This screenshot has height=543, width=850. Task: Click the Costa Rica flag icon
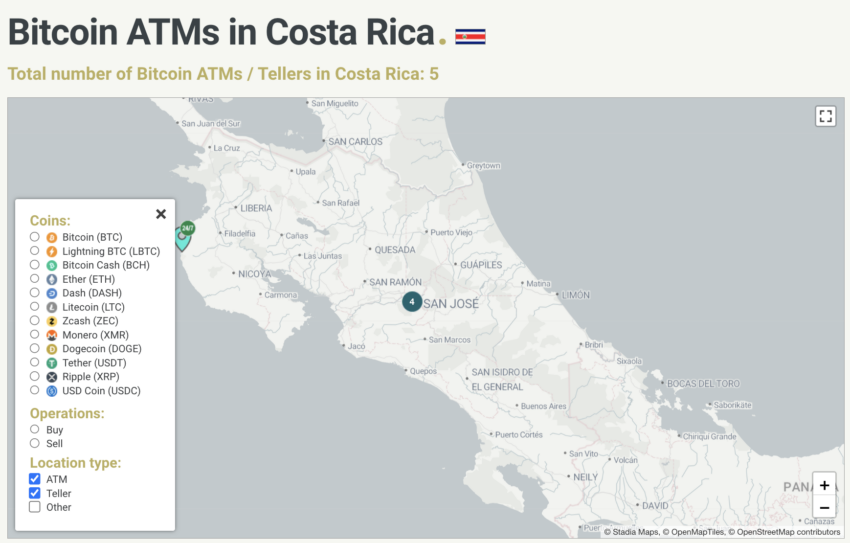470,36
